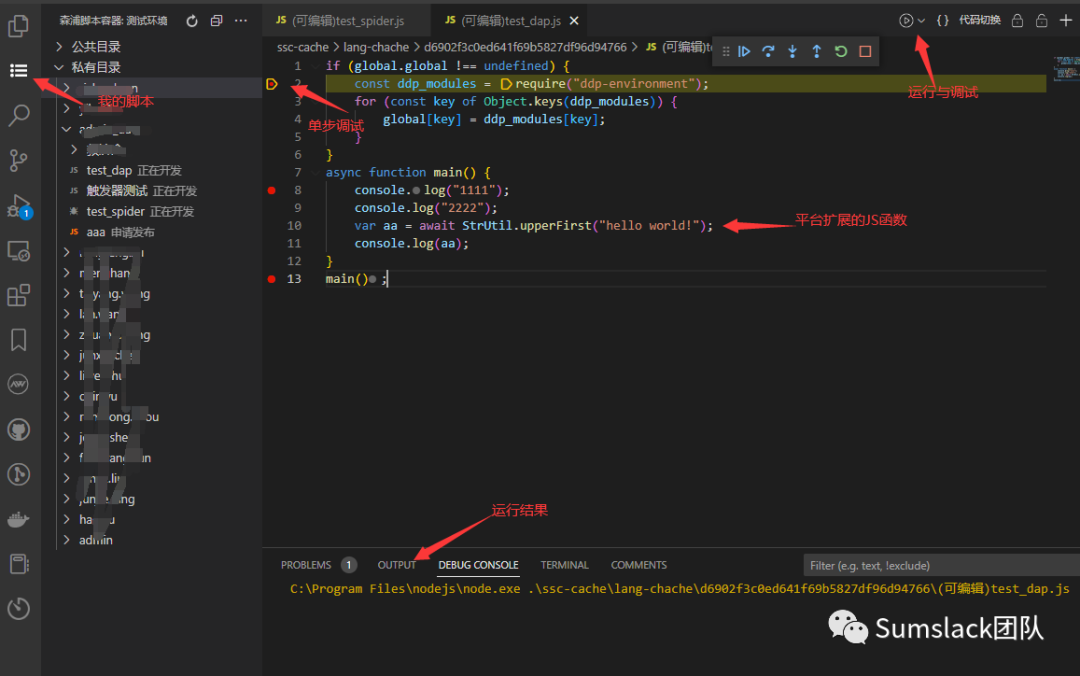Continue debugging from debug toolbar

point(744,51)
